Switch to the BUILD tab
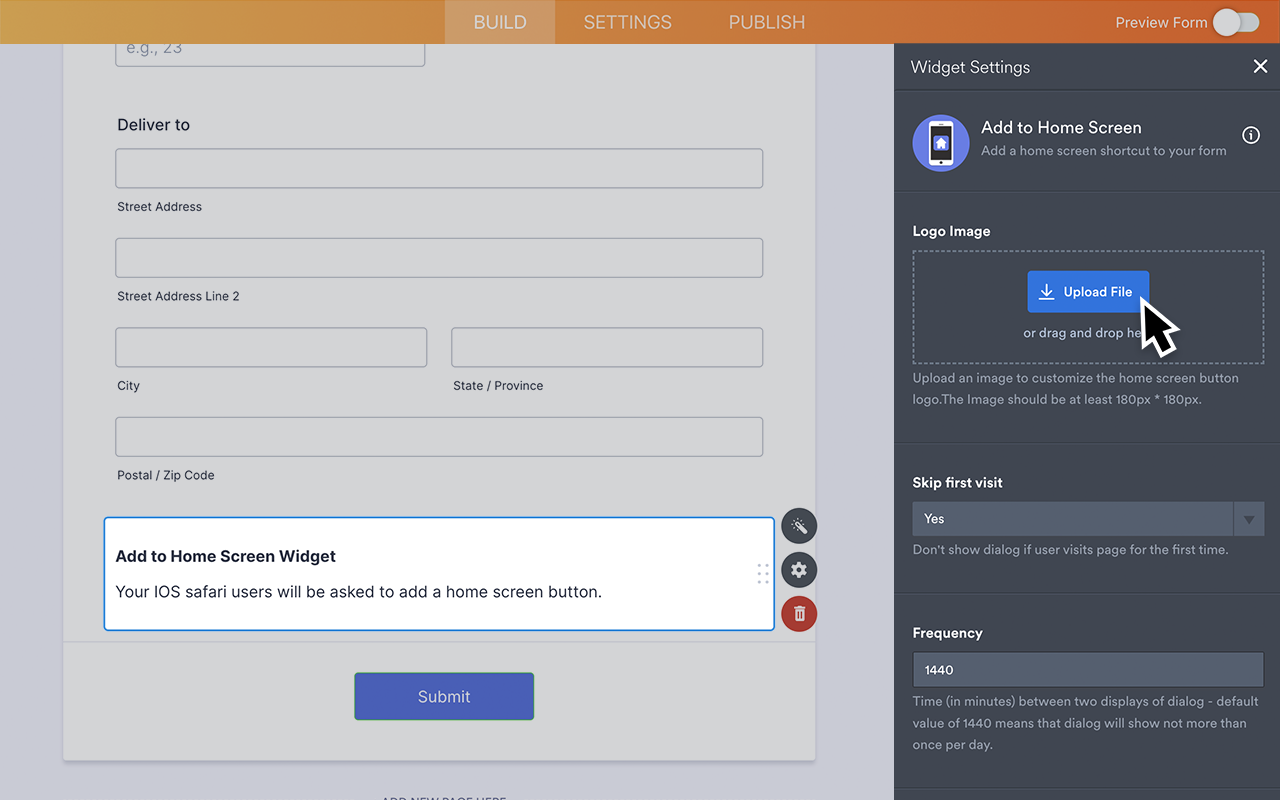The image size is (1280, 800). [x=500, y=22]
